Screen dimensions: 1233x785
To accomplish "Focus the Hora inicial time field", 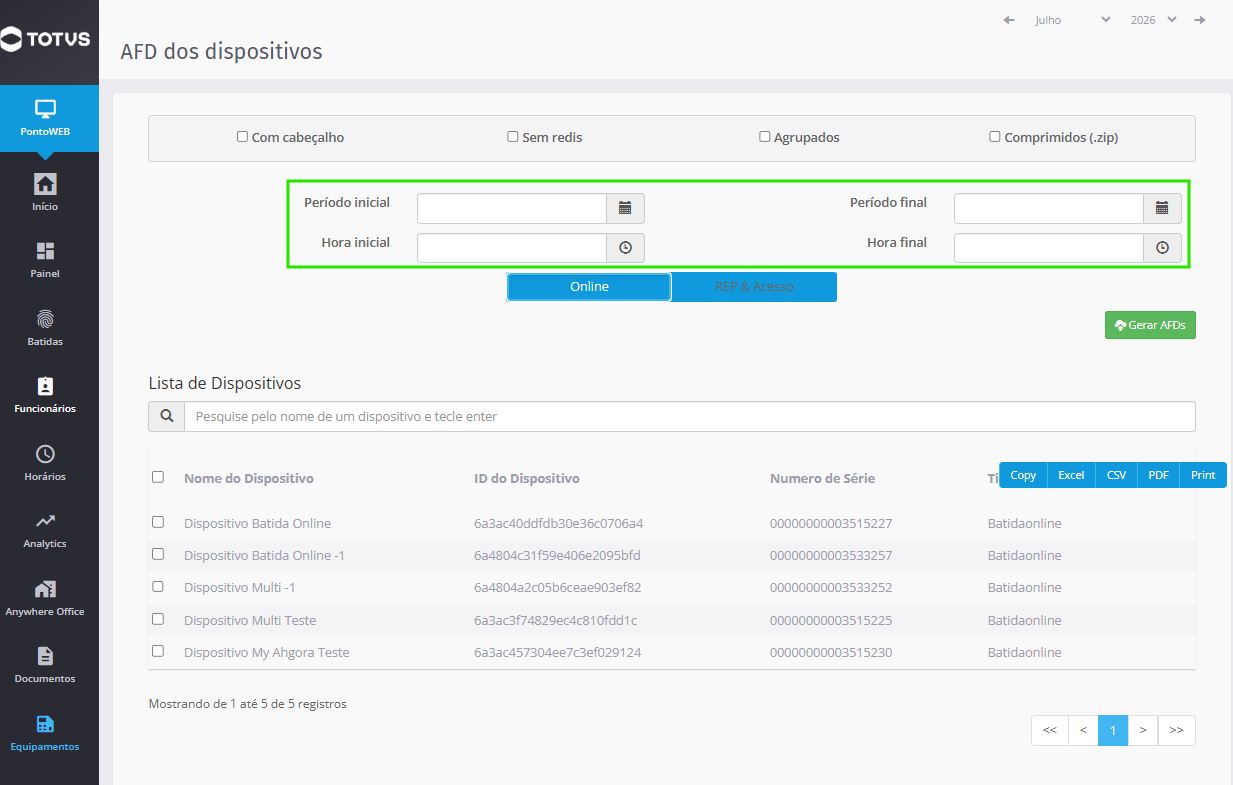I will pos(512,248).
